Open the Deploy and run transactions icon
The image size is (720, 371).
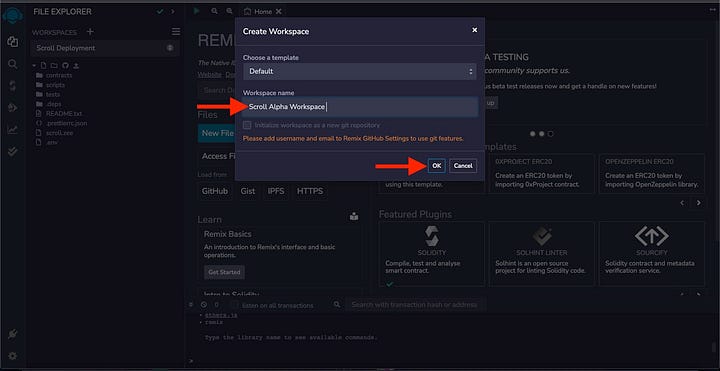[x=12, y=107]
